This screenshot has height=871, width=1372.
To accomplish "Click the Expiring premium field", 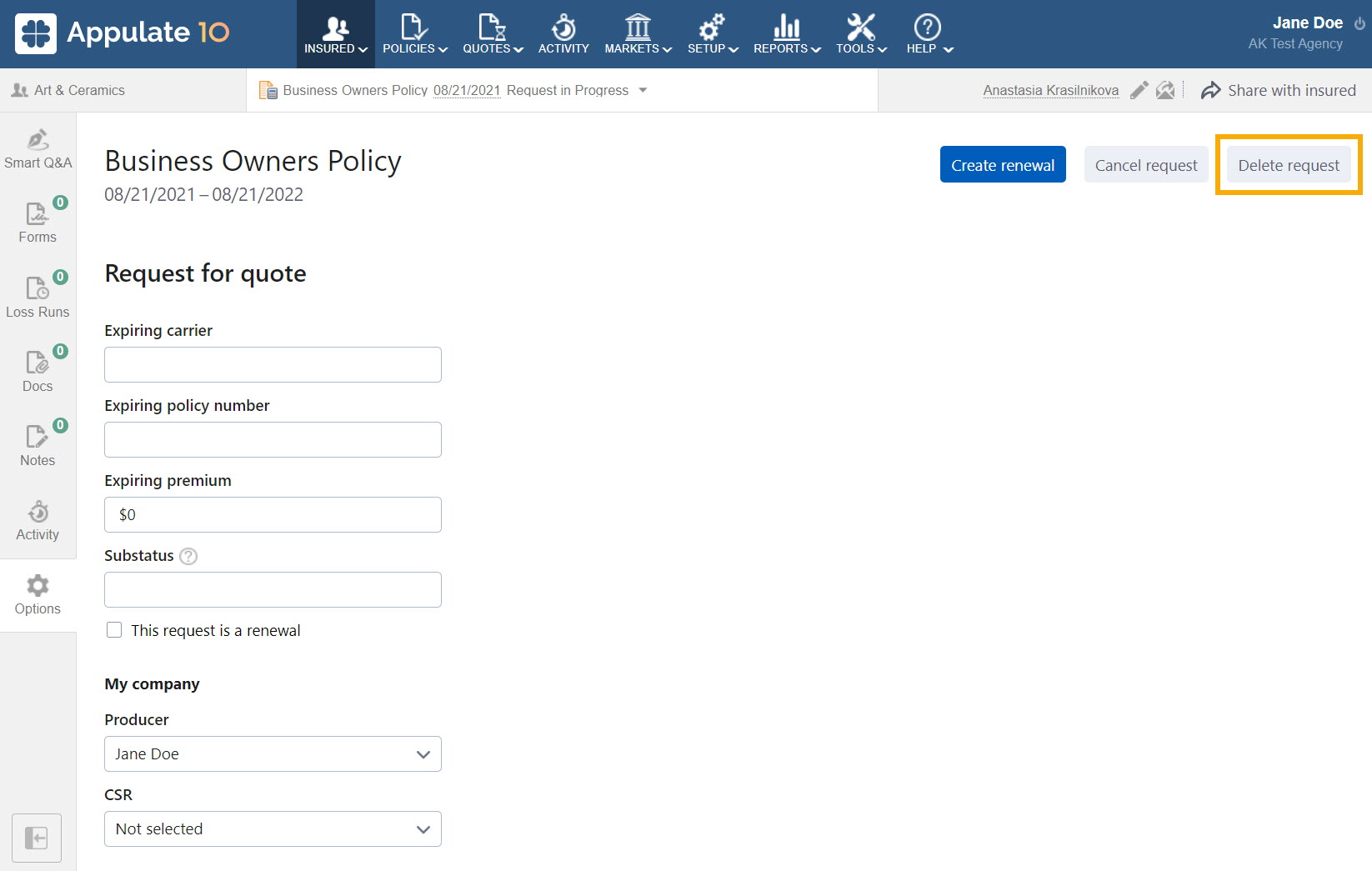I will click(273, 514).
